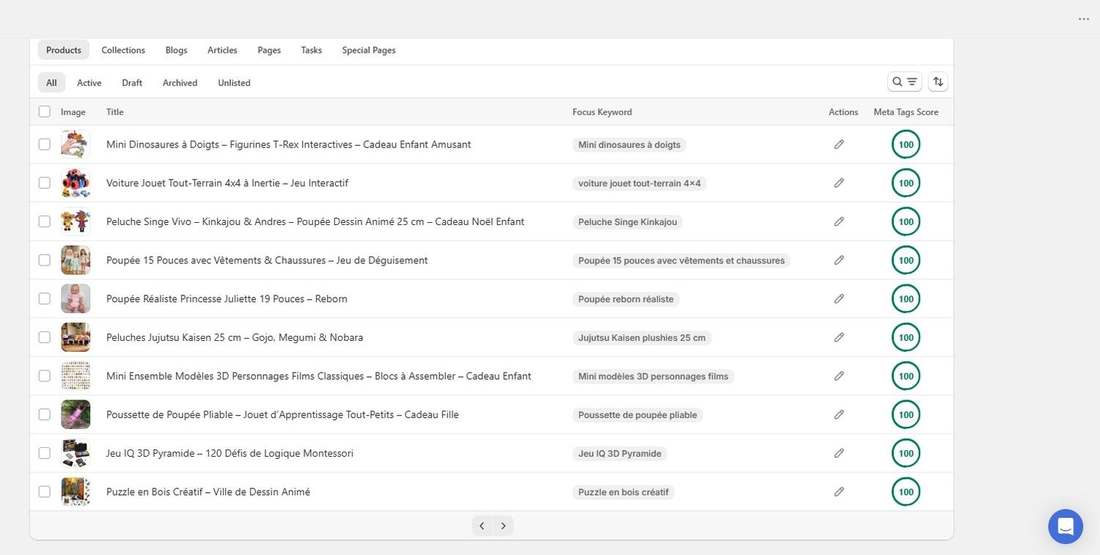
Task: Switch to the Blogs tab
Action: point(176,51)
